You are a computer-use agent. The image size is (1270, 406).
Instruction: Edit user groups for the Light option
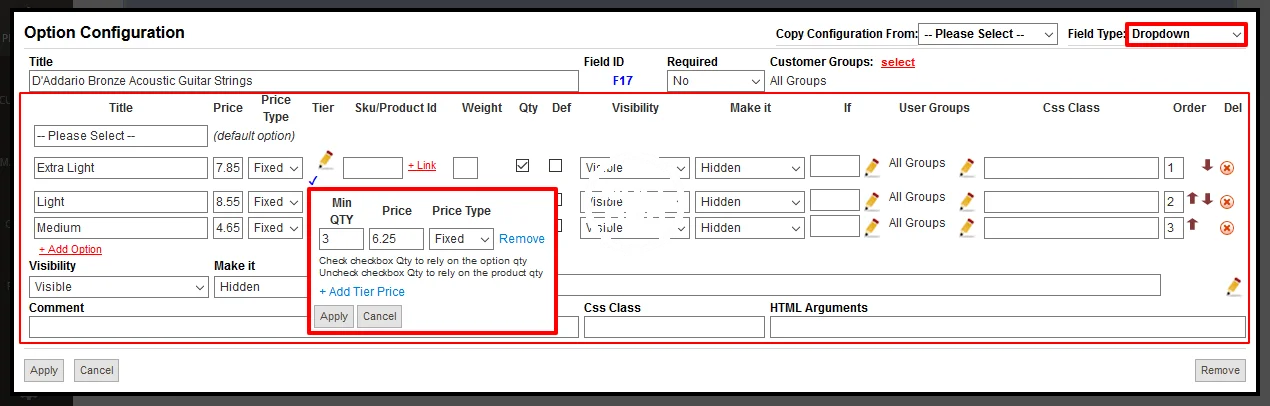(966, 200)
